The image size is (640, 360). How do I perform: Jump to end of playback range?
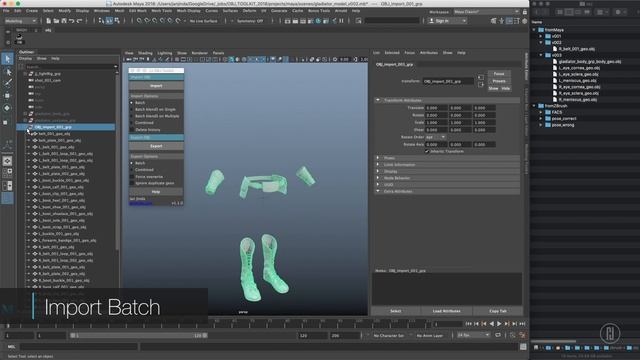click(x=522, y=324)
